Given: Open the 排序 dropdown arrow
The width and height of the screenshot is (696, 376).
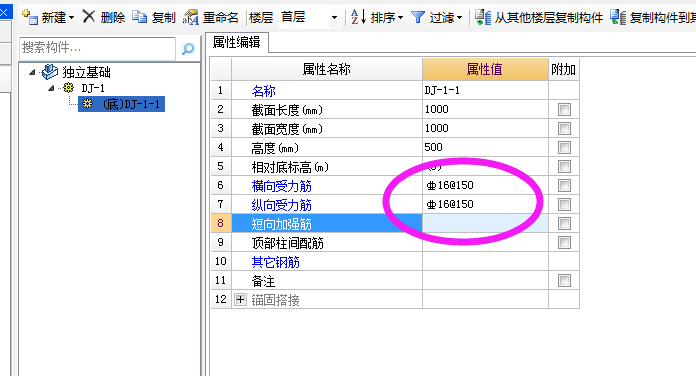Looking at the screenshot, I should point(400,18).
